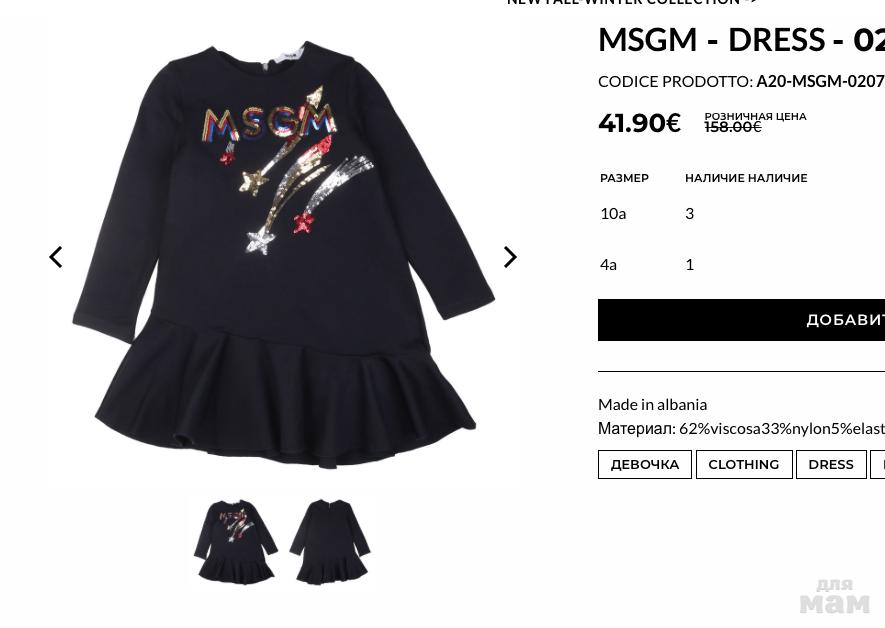This screenshot has height=628, width=885.
Task: Show previous product image with left arrow
Action: tap(55, 257)
